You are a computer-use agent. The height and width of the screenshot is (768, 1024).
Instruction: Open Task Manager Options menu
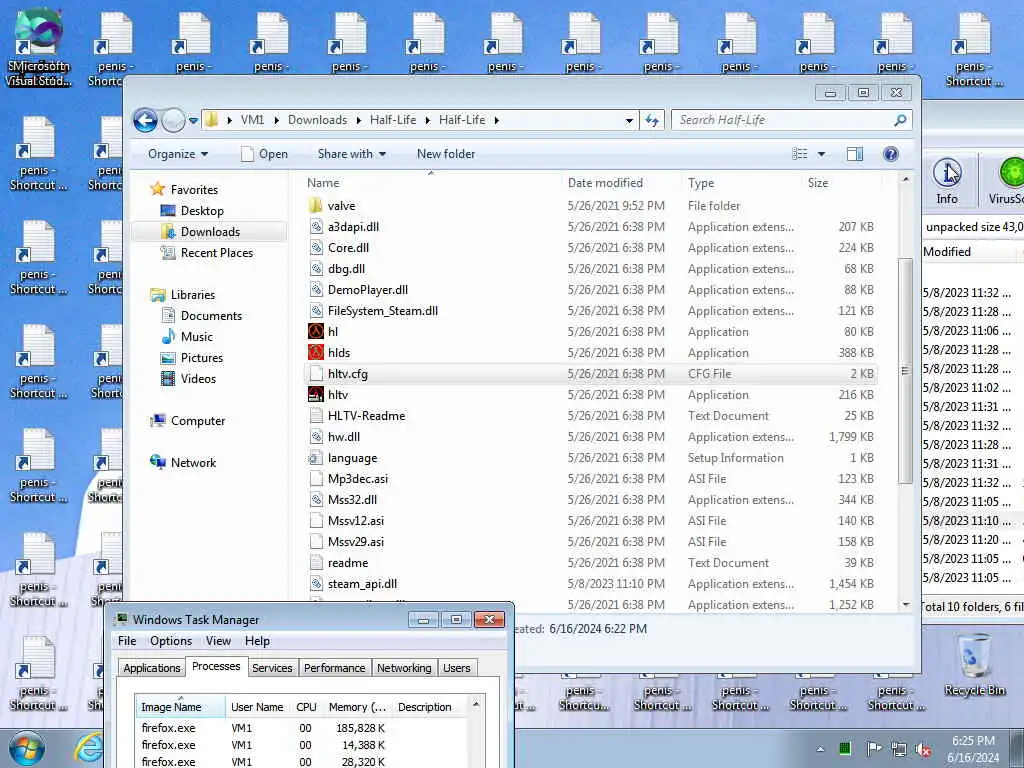tap(171, 641)
